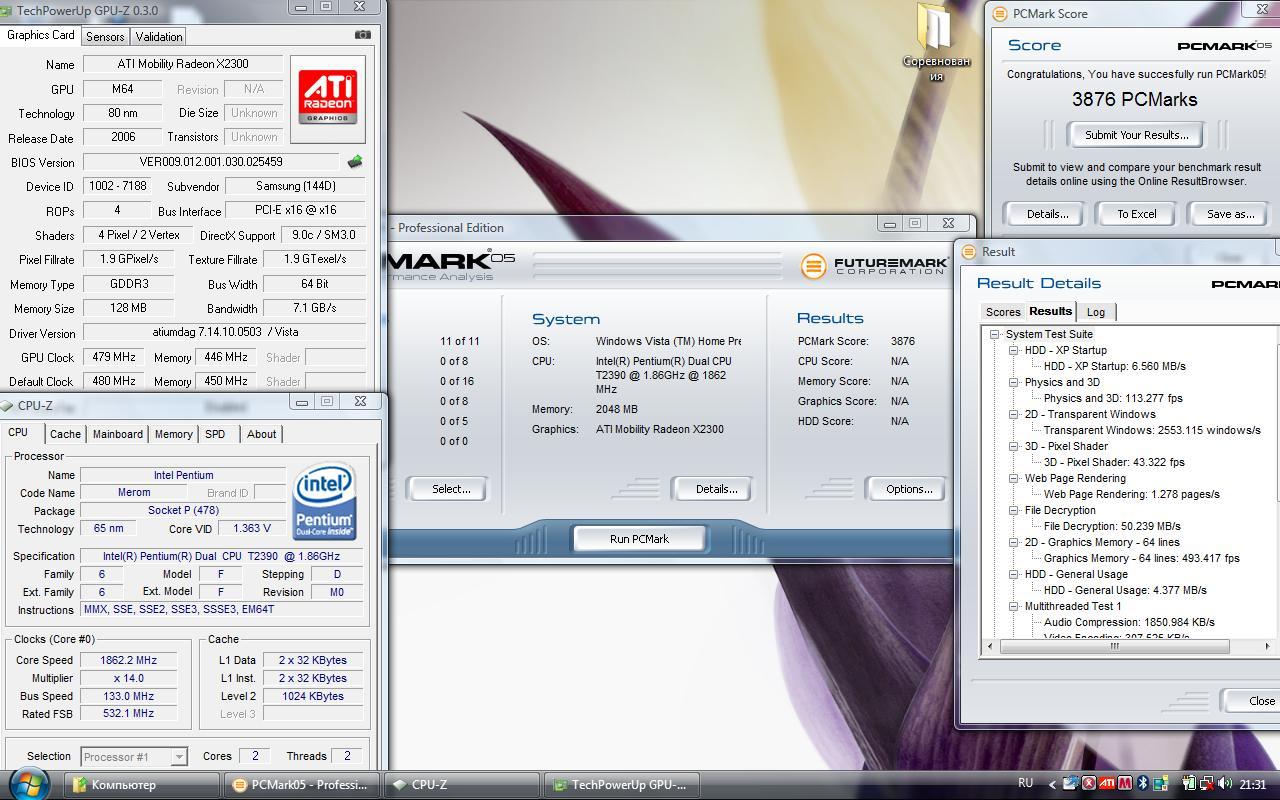Click the GPU Name field ATI Mobility Radeon X2300
The width and height of the screenshot is (1280, 800).
(x=183, y=64)
